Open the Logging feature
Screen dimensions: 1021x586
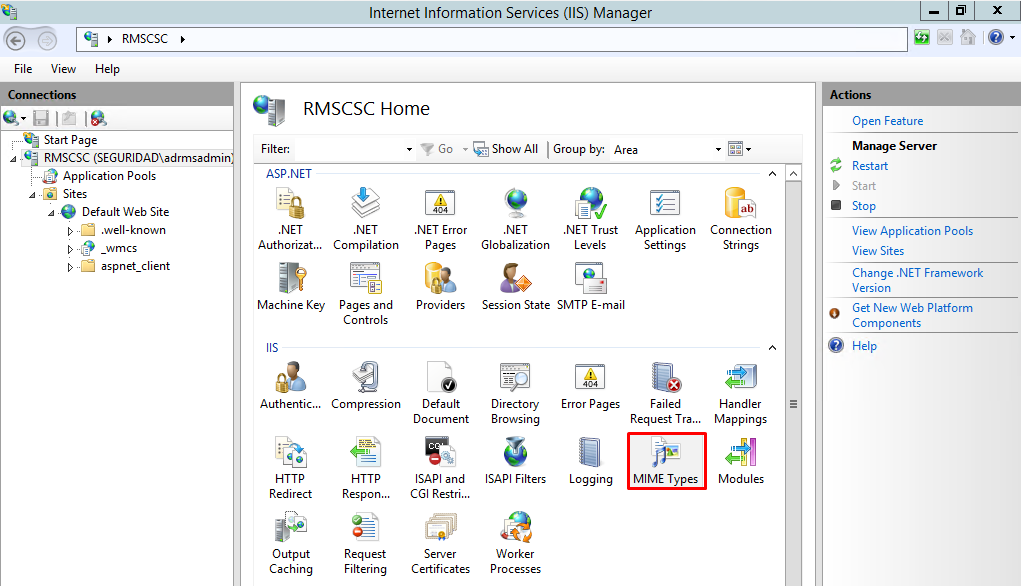click(591, 460)
